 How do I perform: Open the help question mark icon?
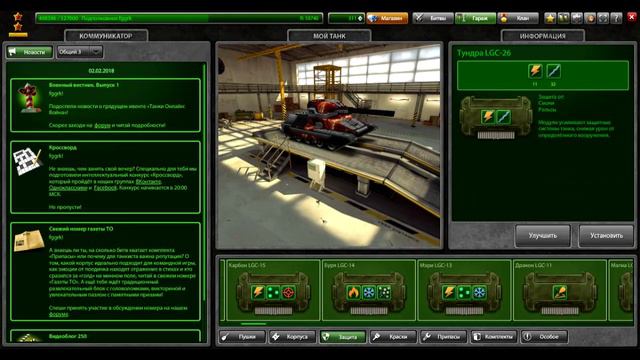[616, 18]
